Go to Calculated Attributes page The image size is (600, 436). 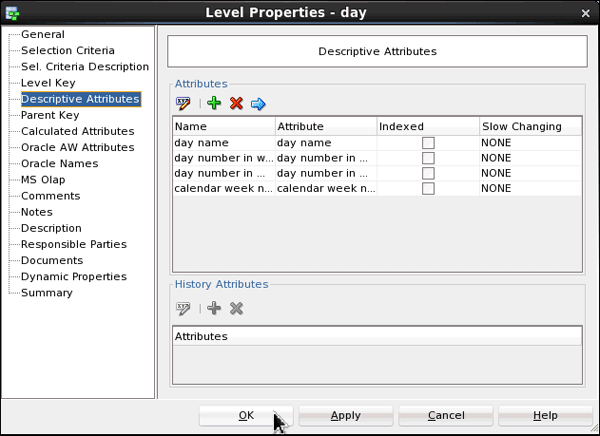pyautogui.click(x=78, y=131)
